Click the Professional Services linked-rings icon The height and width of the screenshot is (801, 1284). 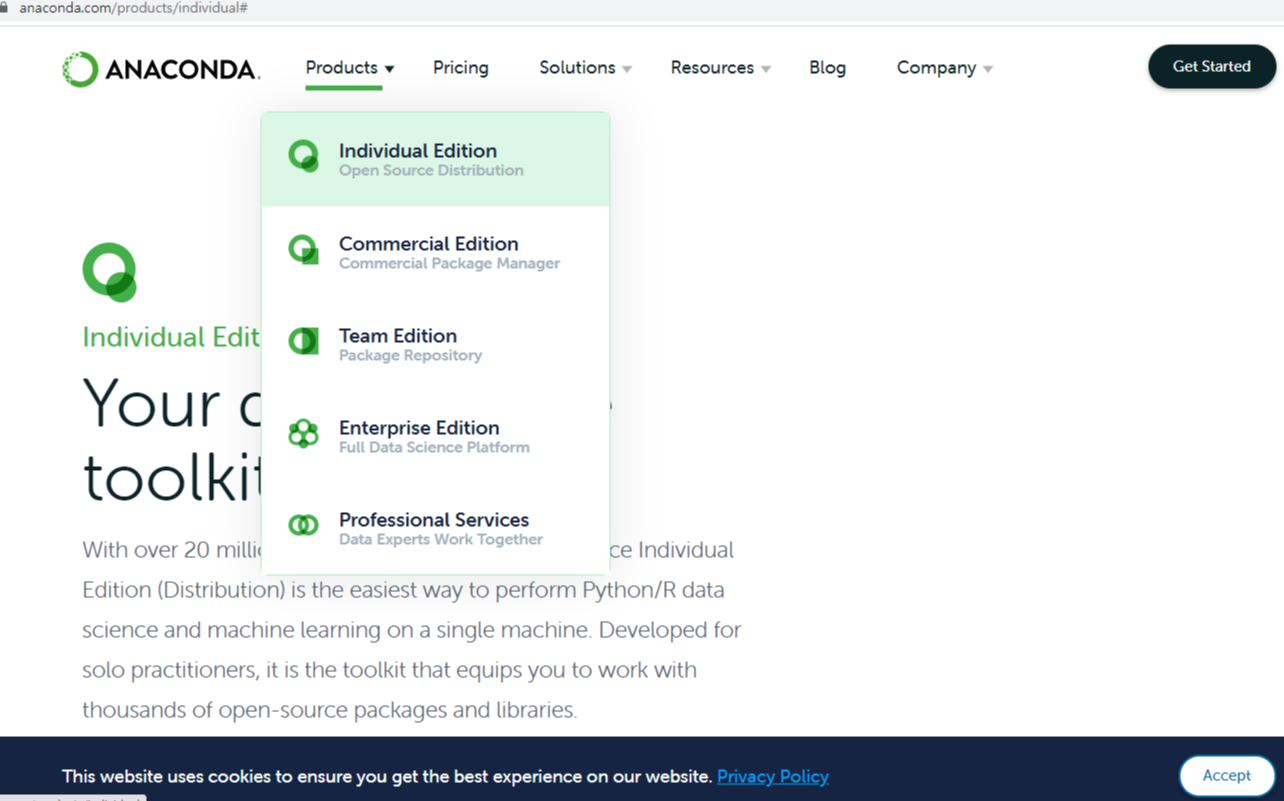click(x=303, y=525)
